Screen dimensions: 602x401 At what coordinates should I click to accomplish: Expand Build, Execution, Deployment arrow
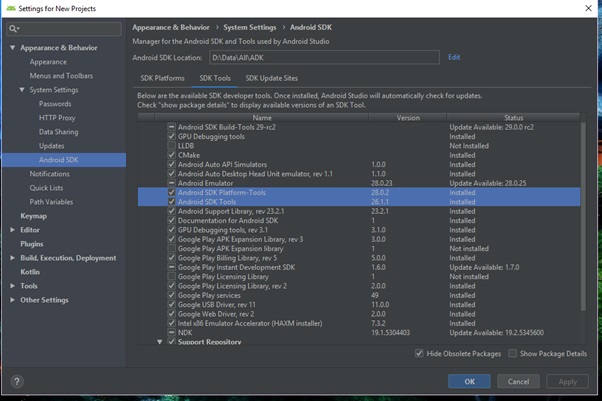click(13, 258)
